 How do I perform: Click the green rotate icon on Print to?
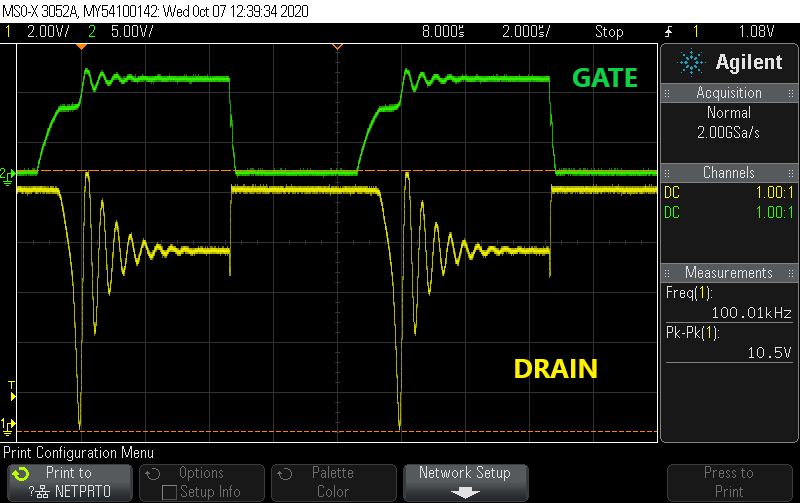pyautogui.click(x=21, y=474)
